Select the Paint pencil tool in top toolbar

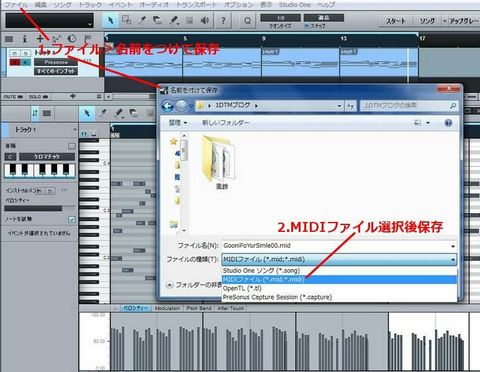point(174,21)
